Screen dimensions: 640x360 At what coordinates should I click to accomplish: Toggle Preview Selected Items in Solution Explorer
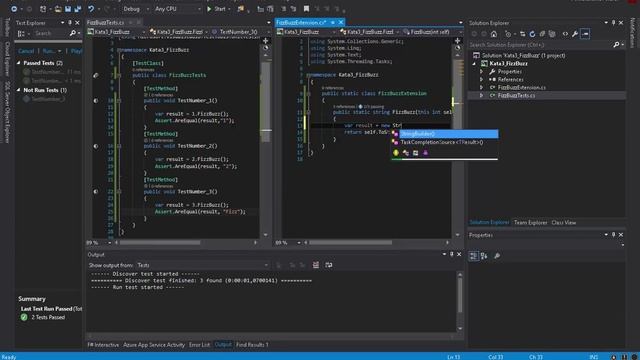(585, 34)
